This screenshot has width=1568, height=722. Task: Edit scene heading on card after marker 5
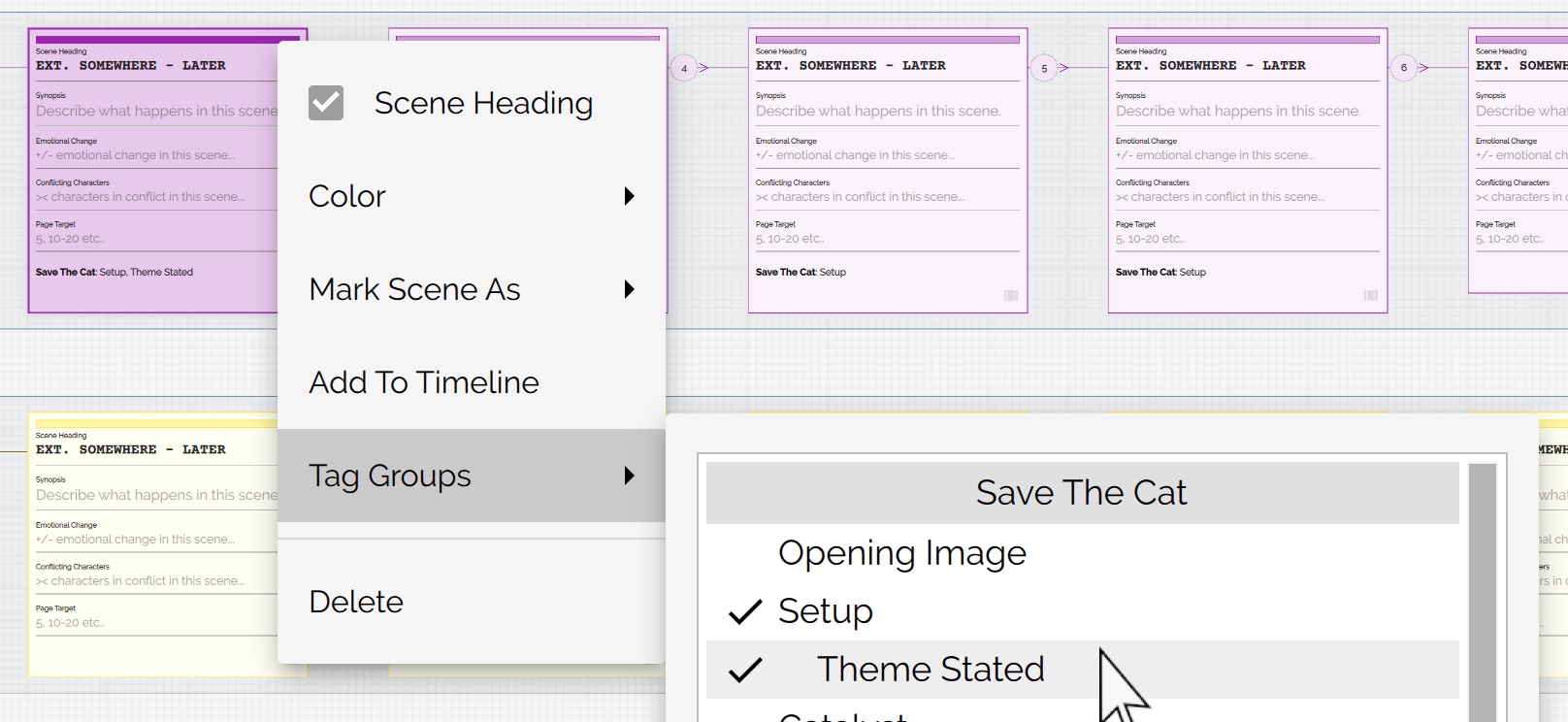pos(1248,66)
